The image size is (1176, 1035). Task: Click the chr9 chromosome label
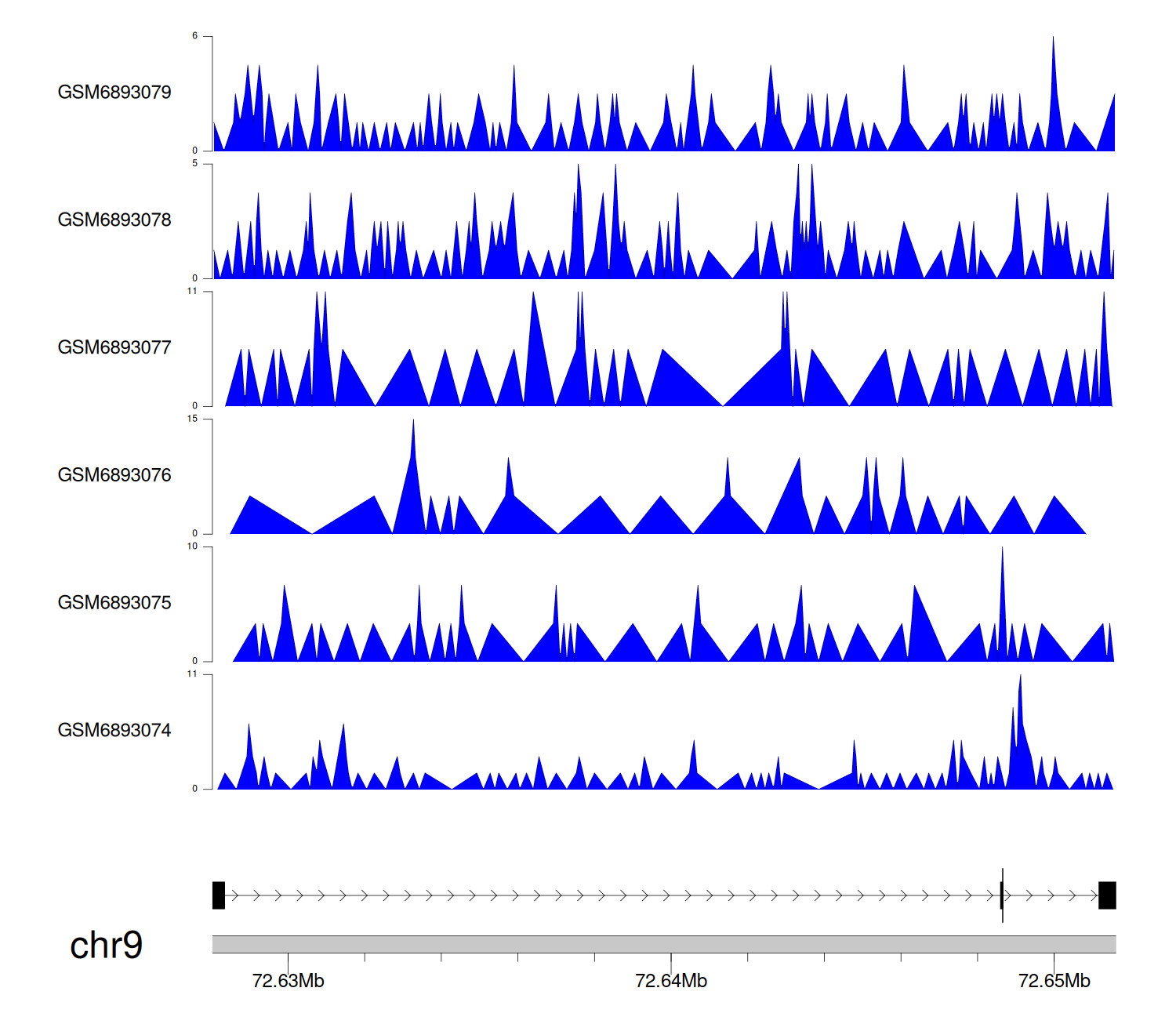point(106,945)
